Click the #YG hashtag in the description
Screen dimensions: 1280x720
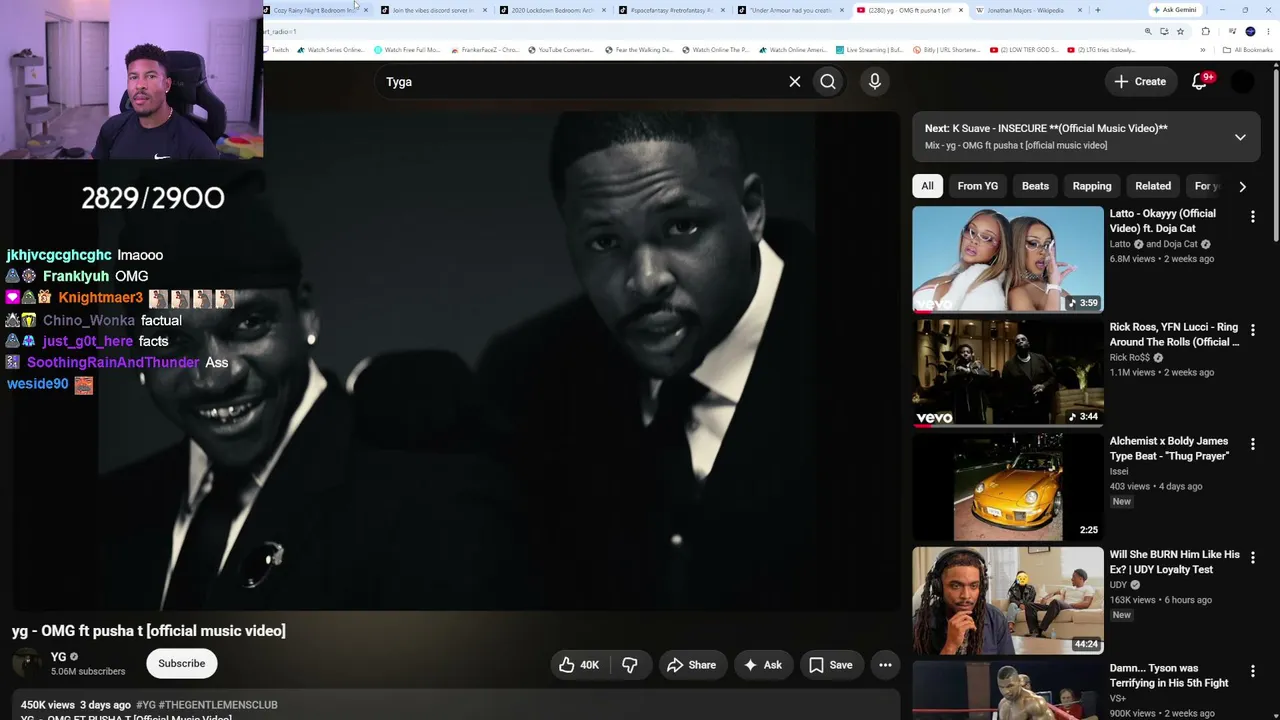point(146,705)
